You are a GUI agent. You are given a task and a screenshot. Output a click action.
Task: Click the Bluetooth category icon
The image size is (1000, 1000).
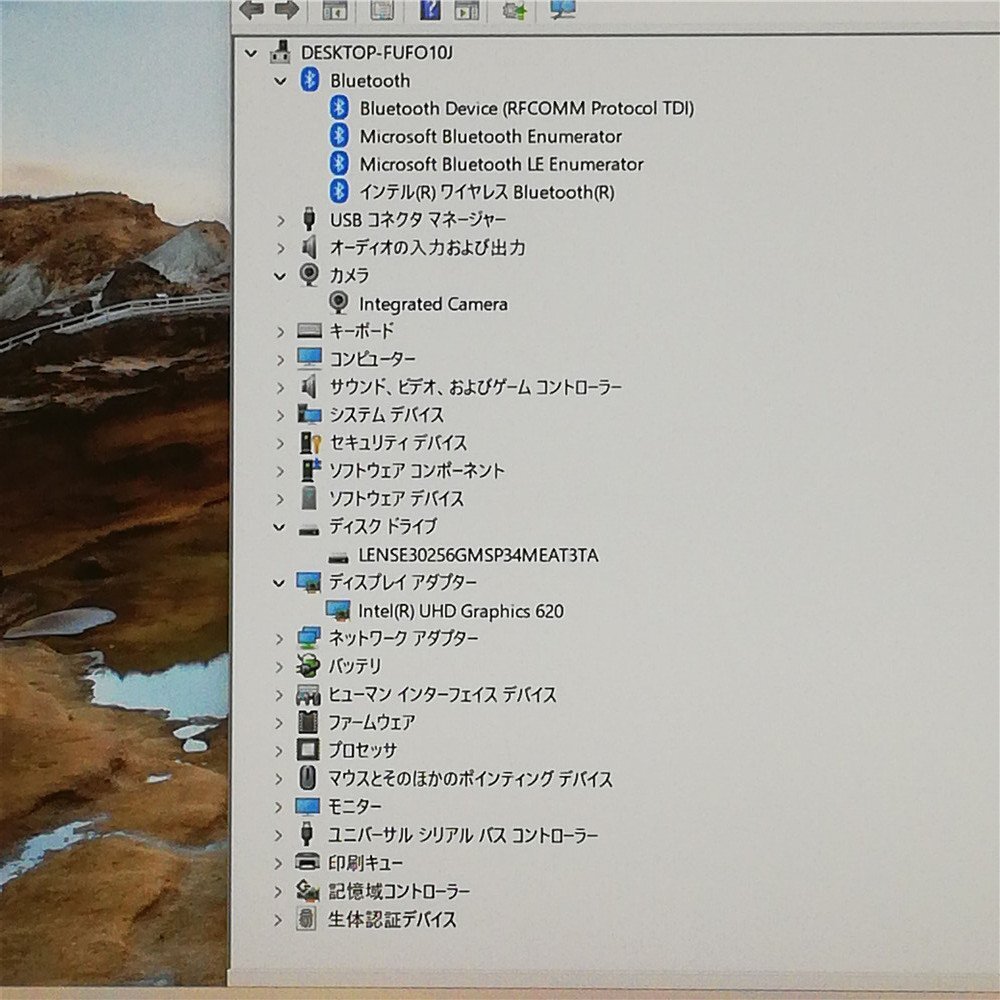tap(310, 80)
